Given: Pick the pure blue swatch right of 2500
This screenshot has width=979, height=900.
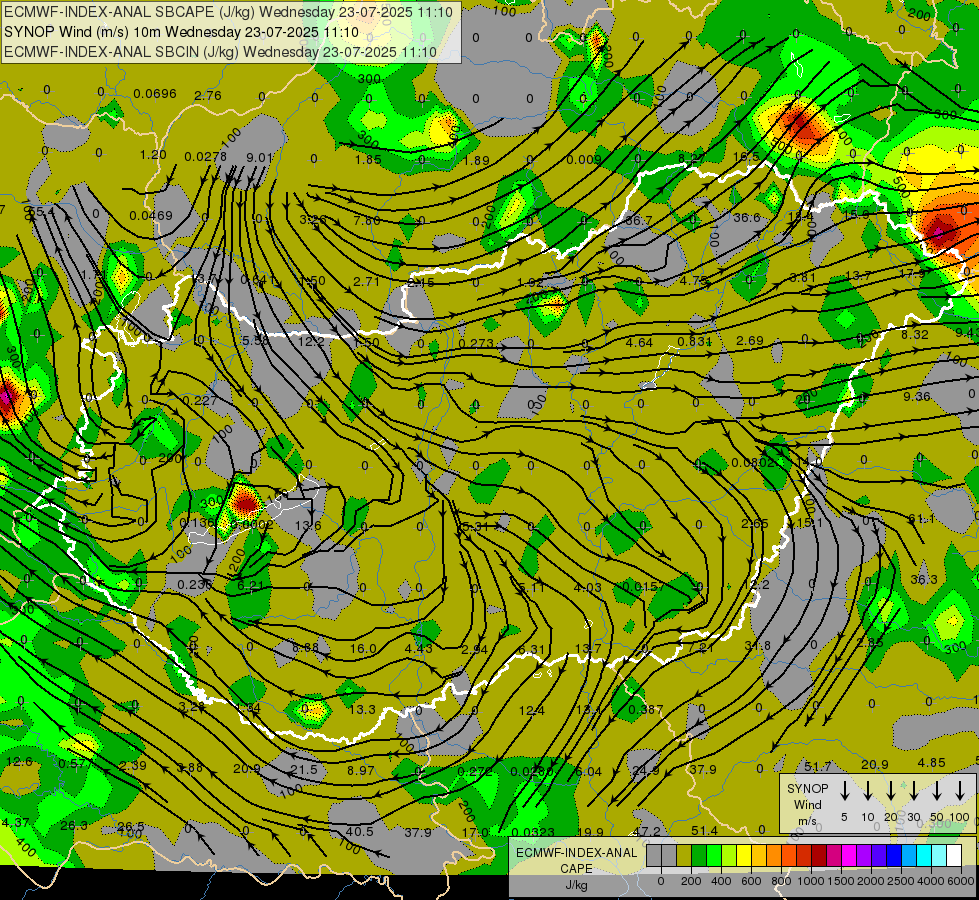Looking at the screenshot, I should click(894, 855).
